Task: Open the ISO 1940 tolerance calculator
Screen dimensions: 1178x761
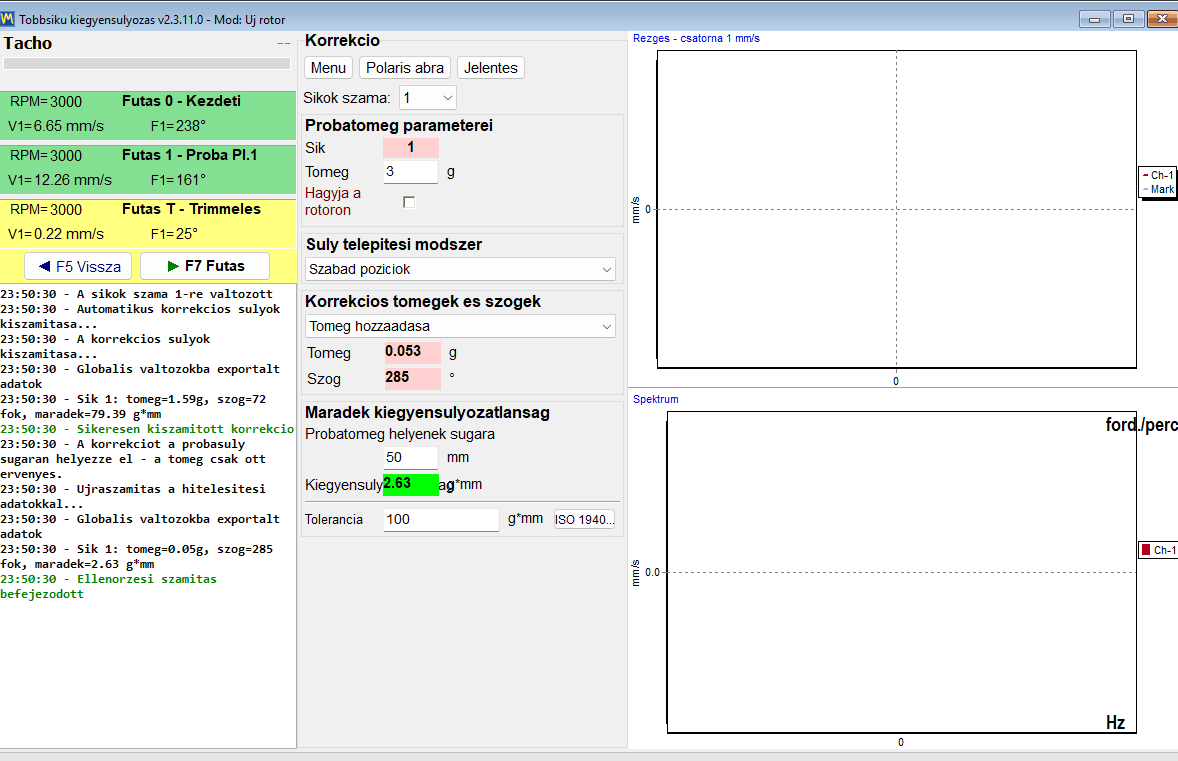Action: click(x=584, y=519)
